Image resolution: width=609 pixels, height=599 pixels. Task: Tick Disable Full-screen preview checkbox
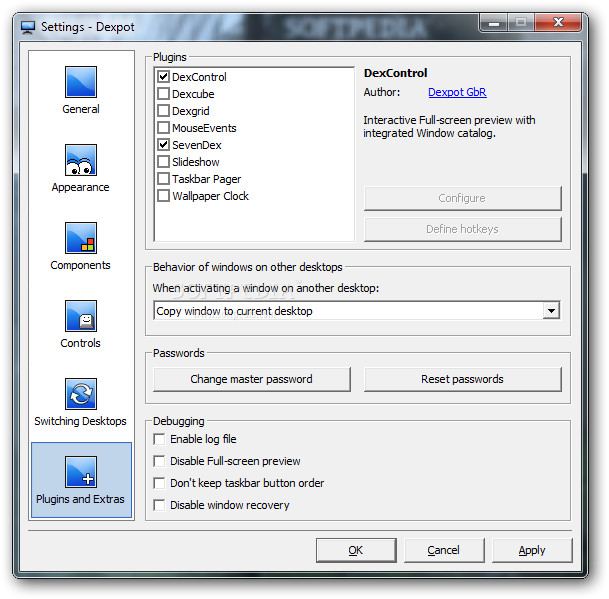tap(159, 461)
